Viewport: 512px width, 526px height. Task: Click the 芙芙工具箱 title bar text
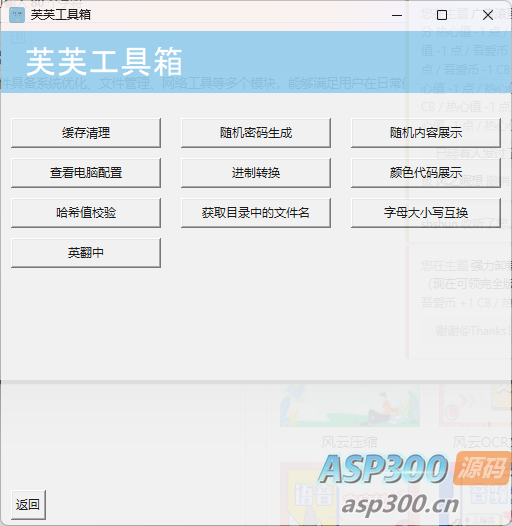tap(61, 15)
